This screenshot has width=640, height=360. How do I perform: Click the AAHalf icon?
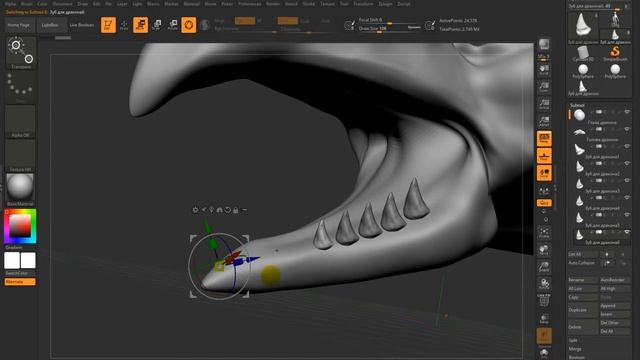tap(544, 121)
